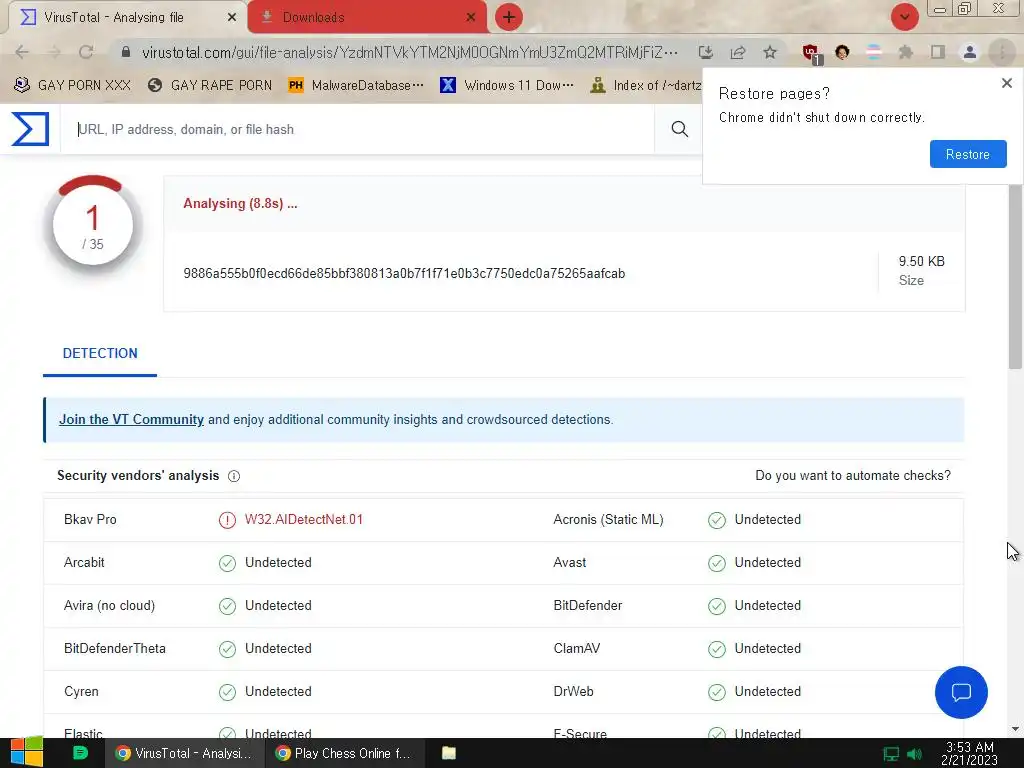Click the Analysing (8.8s) status text
Viewport: 1024px width, 768px height.
pyautogui.click(x=240, y=204)
